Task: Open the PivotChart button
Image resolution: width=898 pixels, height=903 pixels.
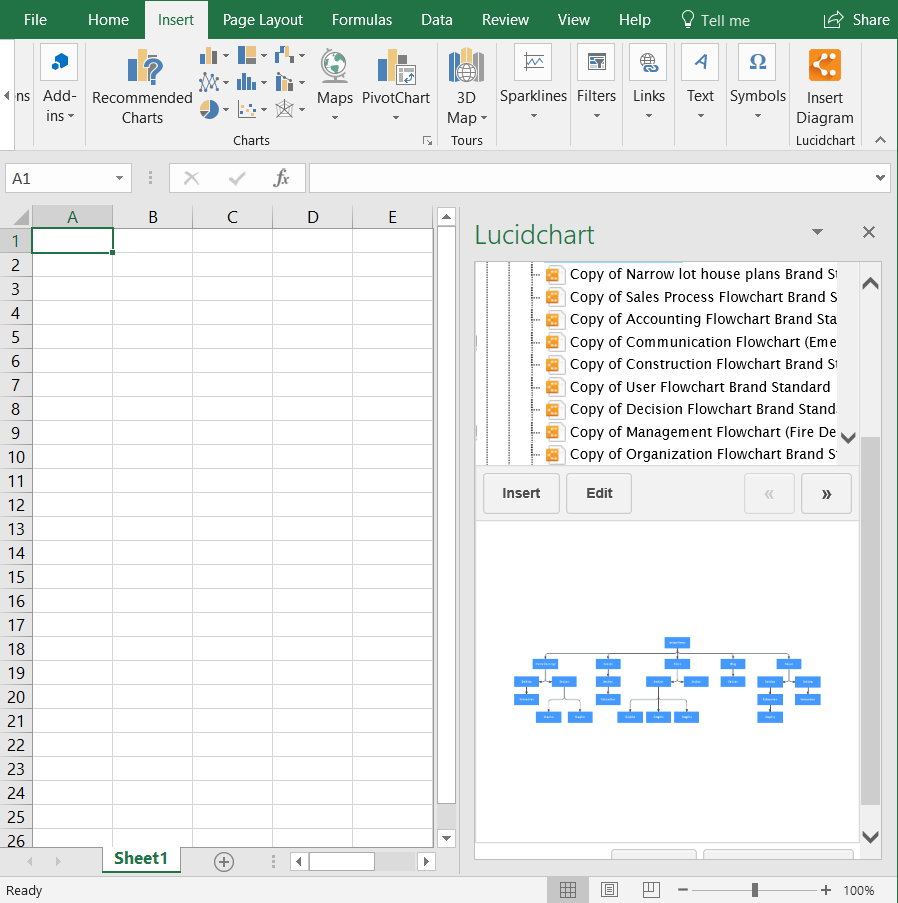Action: [x=396, y=85]
